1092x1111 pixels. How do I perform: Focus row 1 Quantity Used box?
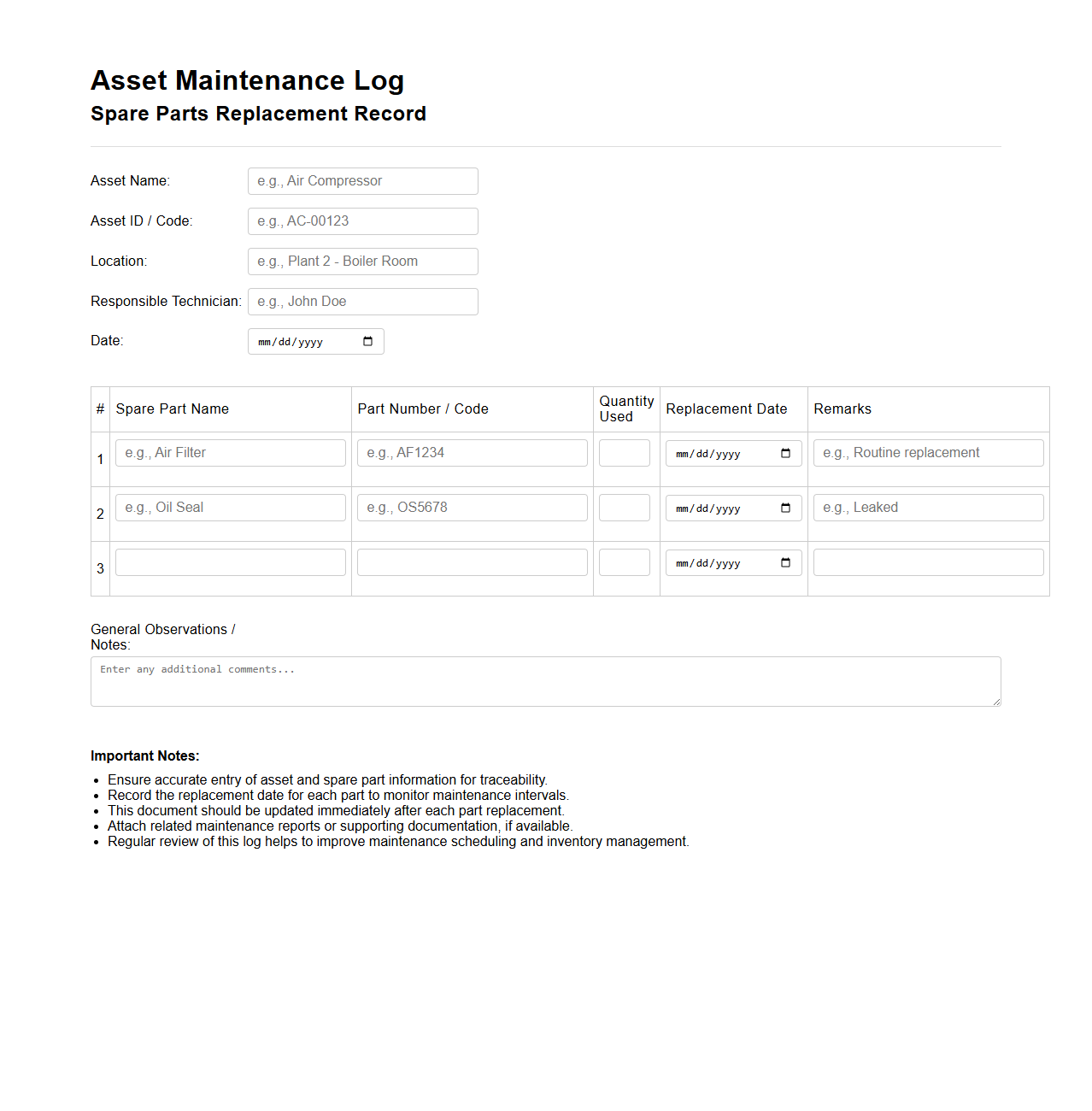tap(624, 453)
